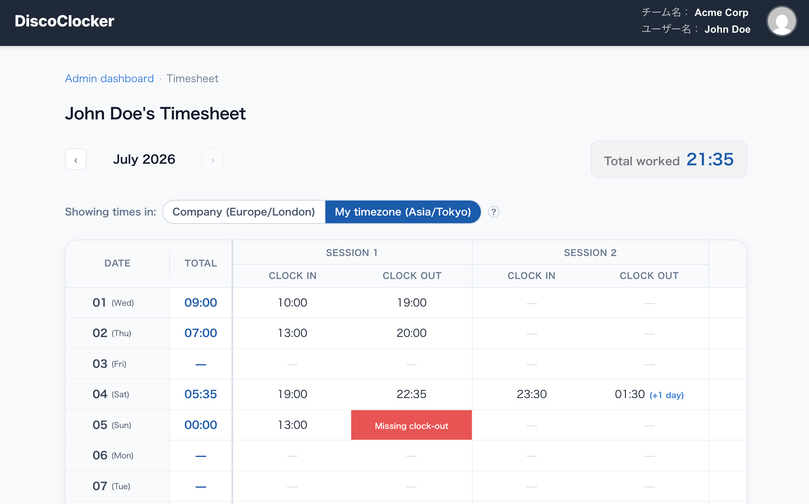
Task: Click the 05:35 total for July 04
Action: coord(201,395)
